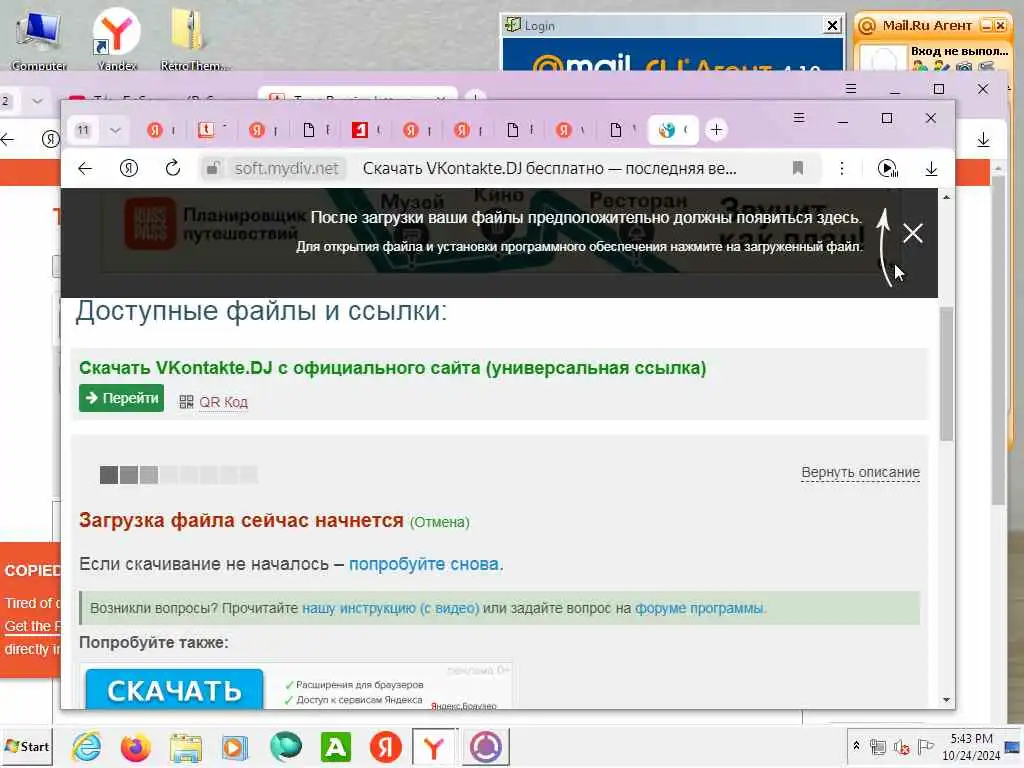Open the tab counter showing 11
The width and height of the screenshot is (1024, 768).
point(83,130)
